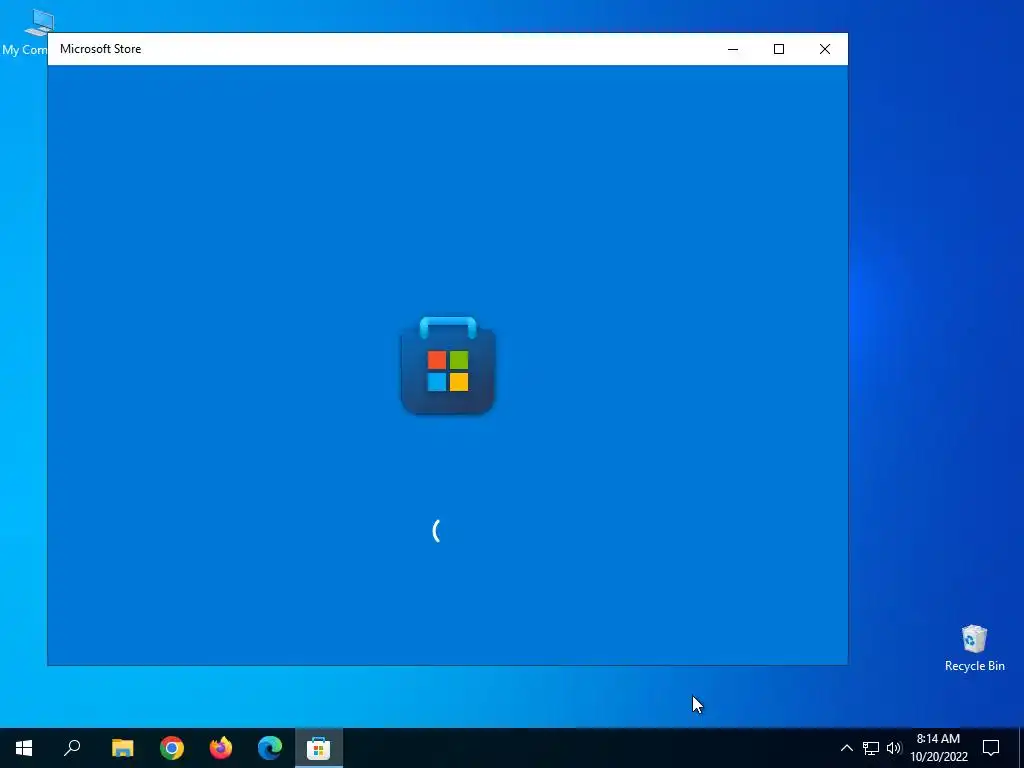Show hidden system tray icons

click(x=846, y=748)
